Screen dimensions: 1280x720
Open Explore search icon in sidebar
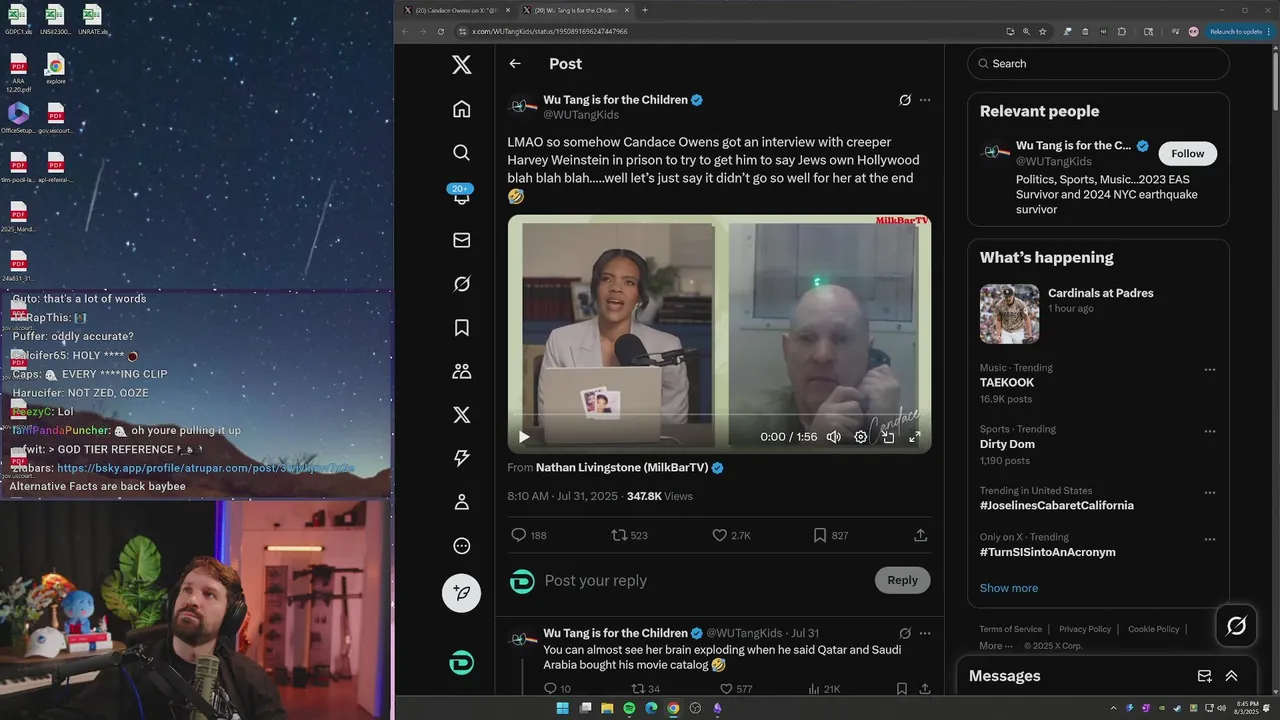tap(461, 152)
